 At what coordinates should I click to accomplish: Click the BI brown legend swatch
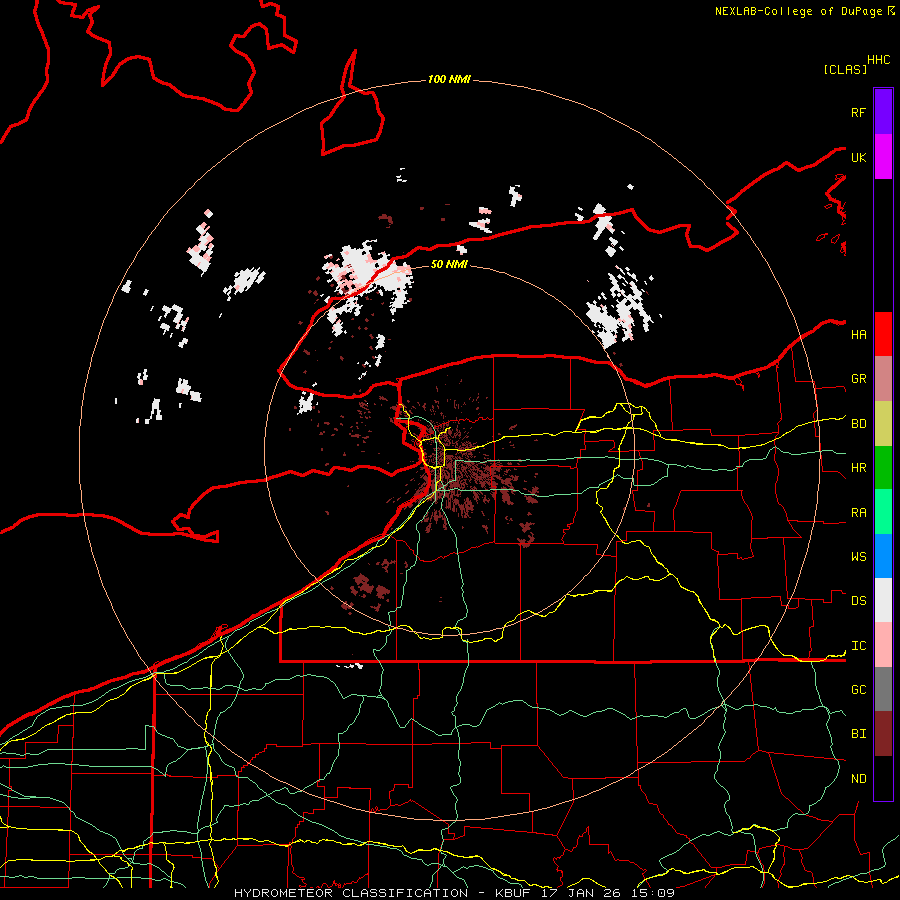tap(883, 734)
